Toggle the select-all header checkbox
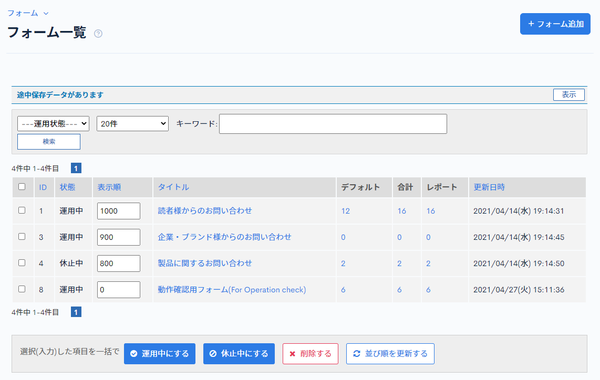The height and width of the screenshot is (380, 600). click(x=22, y=186)
